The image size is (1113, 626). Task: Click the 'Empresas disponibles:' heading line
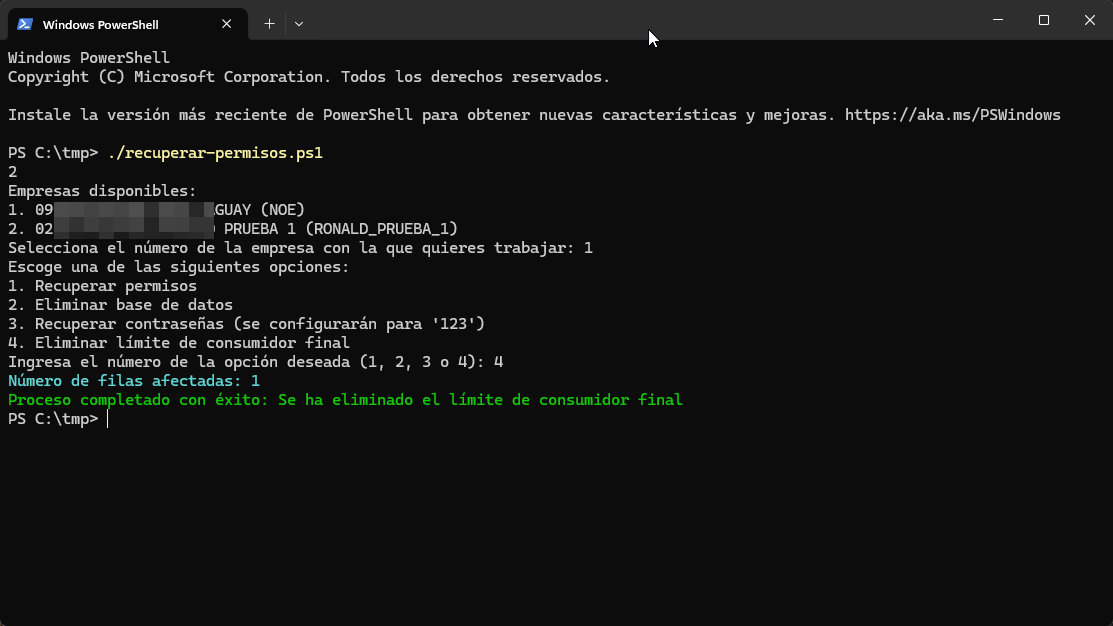(x=102, y=191)
